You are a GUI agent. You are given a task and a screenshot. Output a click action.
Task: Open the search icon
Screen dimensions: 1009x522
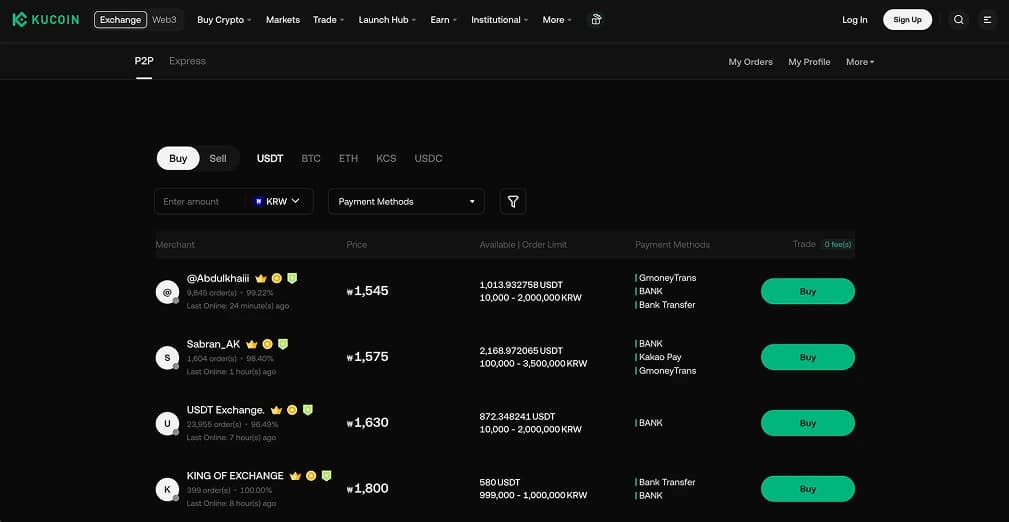coord(959,20)
